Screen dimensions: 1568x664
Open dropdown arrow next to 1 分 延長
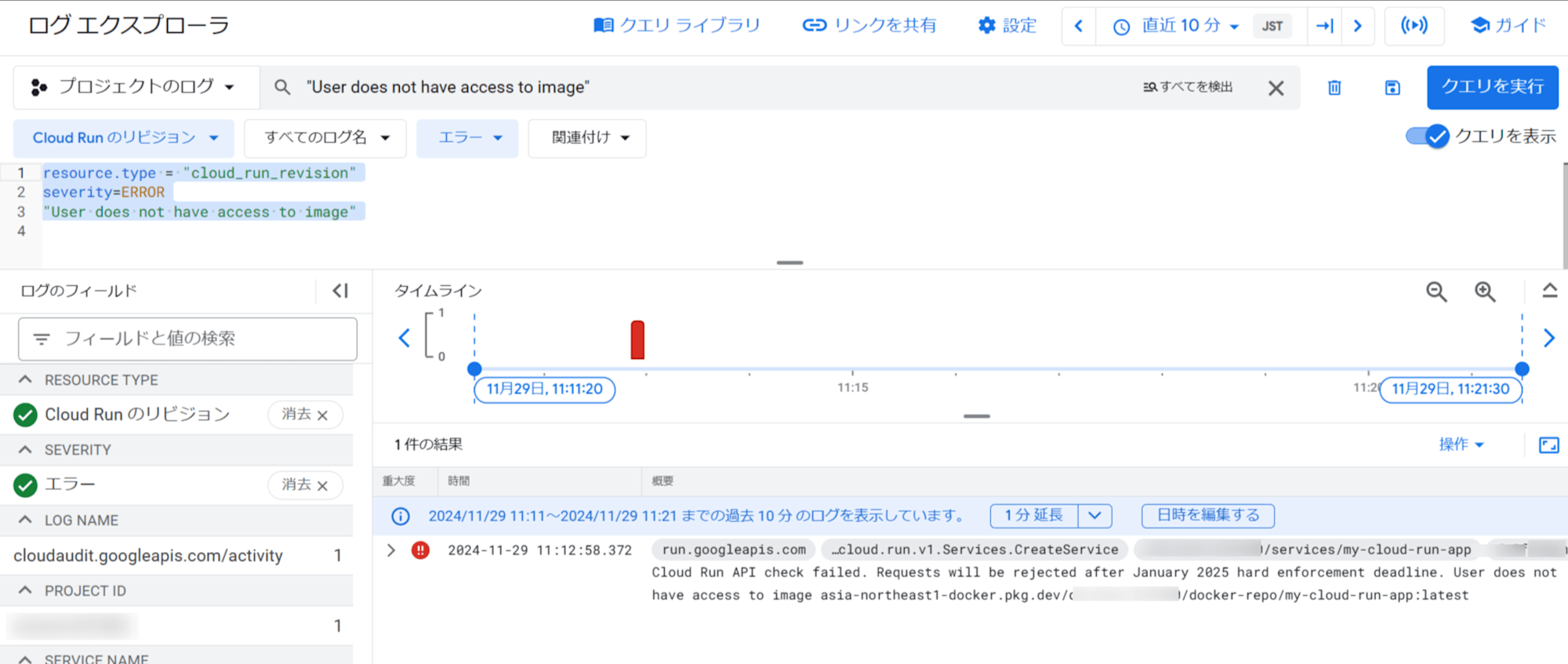(1095, 515)
